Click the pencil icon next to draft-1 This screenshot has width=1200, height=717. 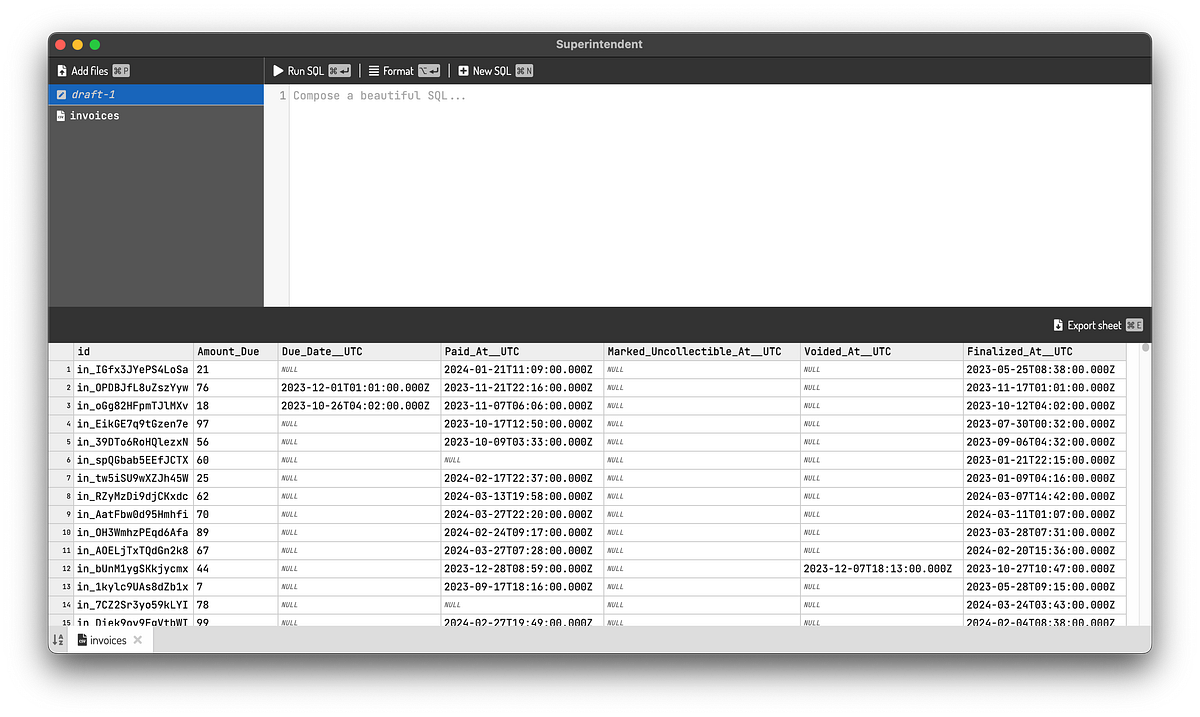tap(62, 94)
